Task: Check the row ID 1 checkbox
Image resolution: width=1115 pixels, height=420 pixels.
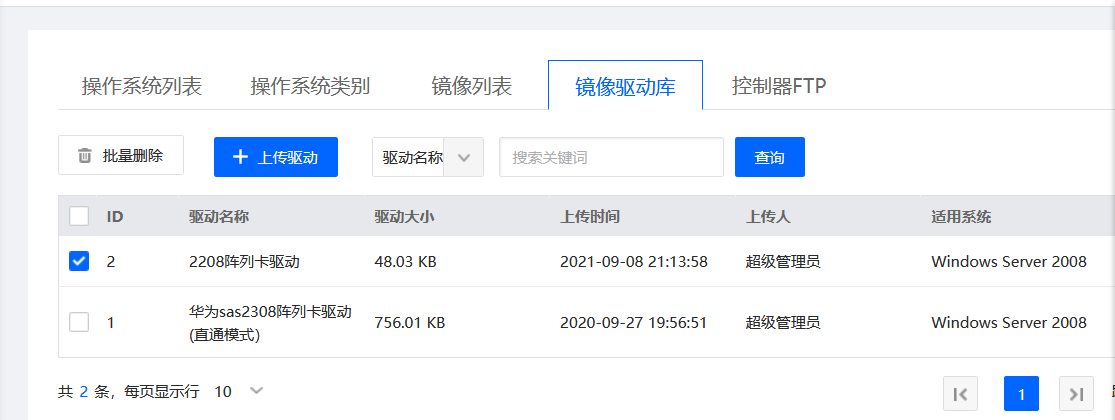Action: [79, 323]
